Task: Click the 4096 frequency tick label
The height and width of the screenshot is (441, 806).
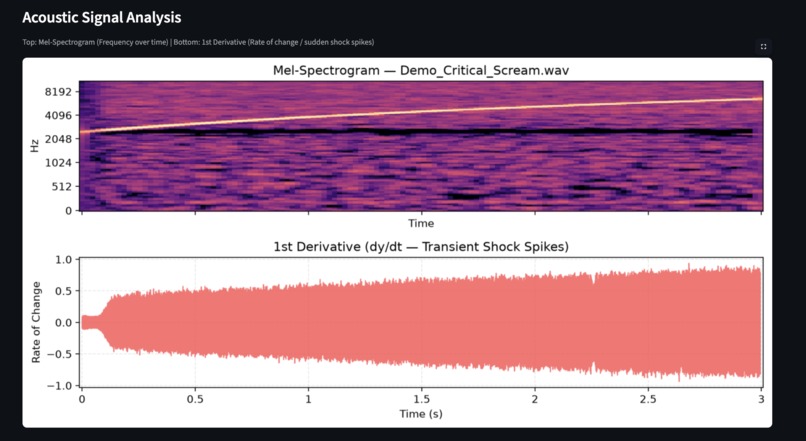Action: 61,115
